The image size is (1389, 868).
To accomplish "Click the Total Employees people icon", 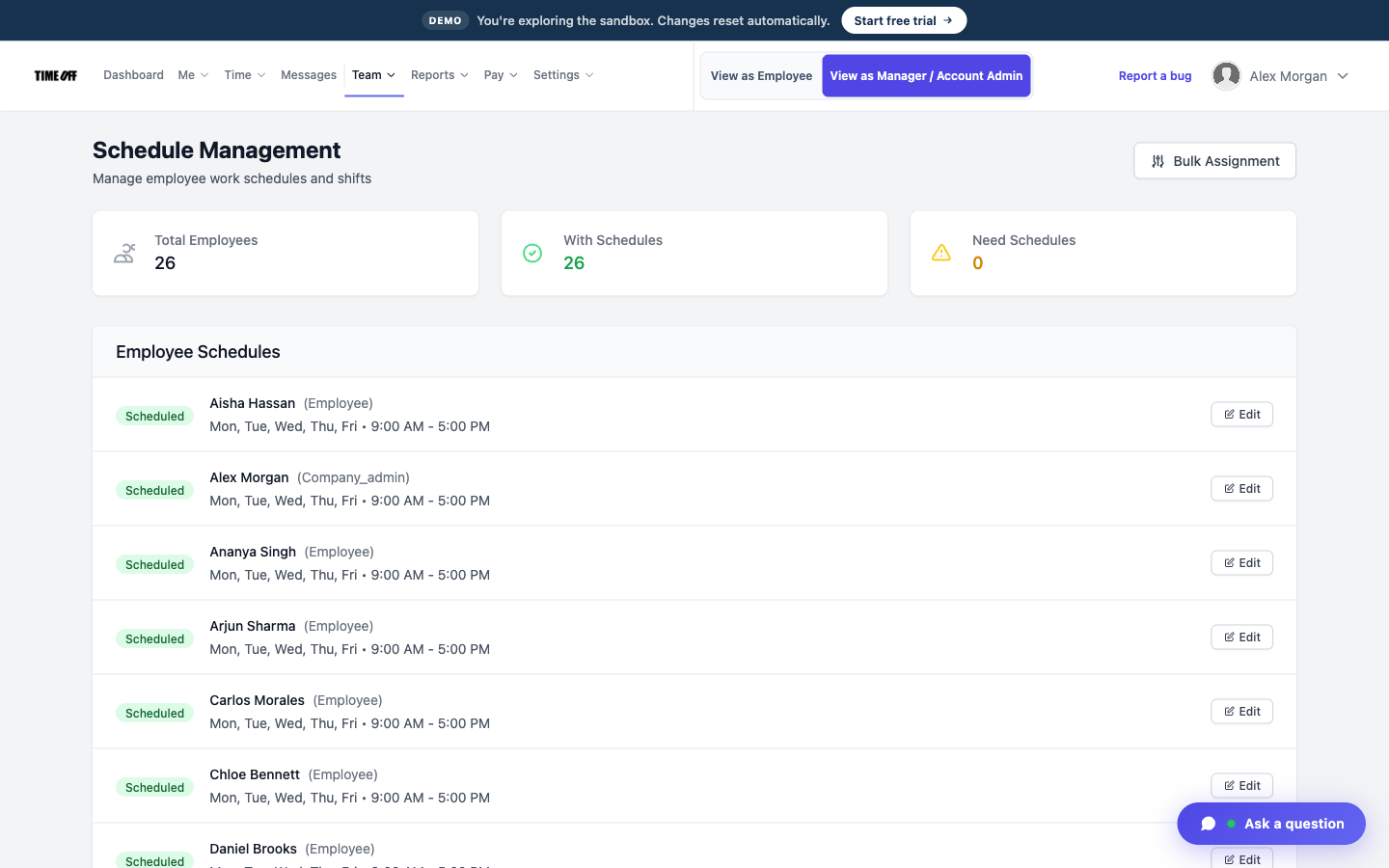I will [124, 253].
